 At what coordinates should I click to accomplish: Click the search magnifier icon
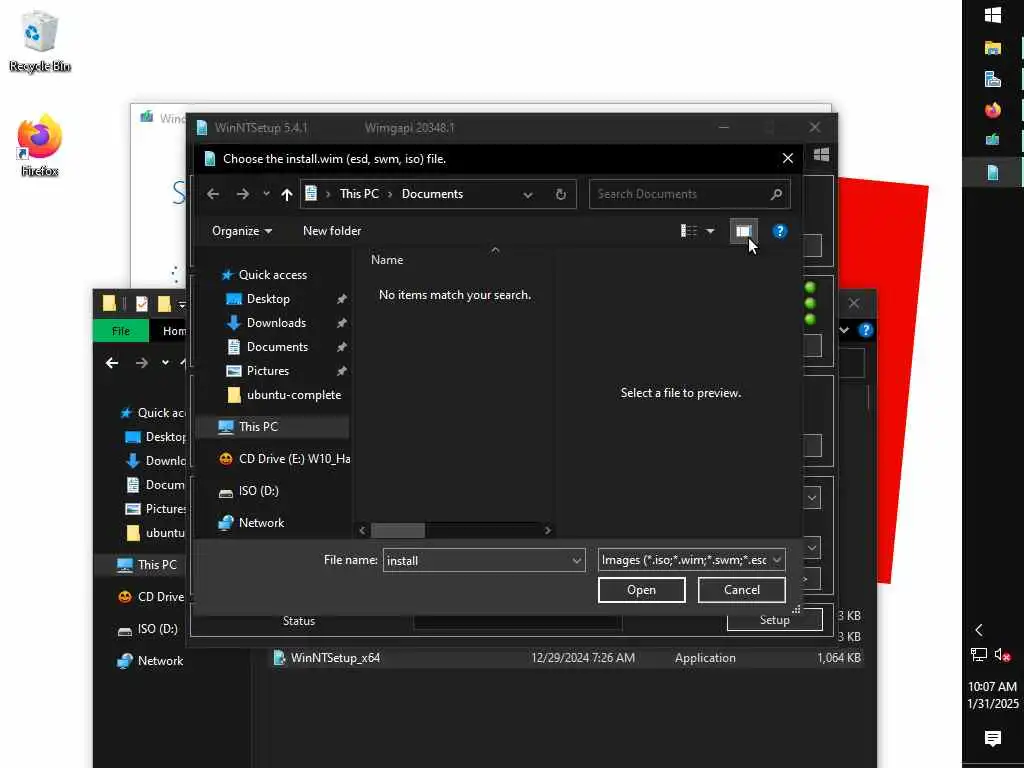click(x=776, y=194)
